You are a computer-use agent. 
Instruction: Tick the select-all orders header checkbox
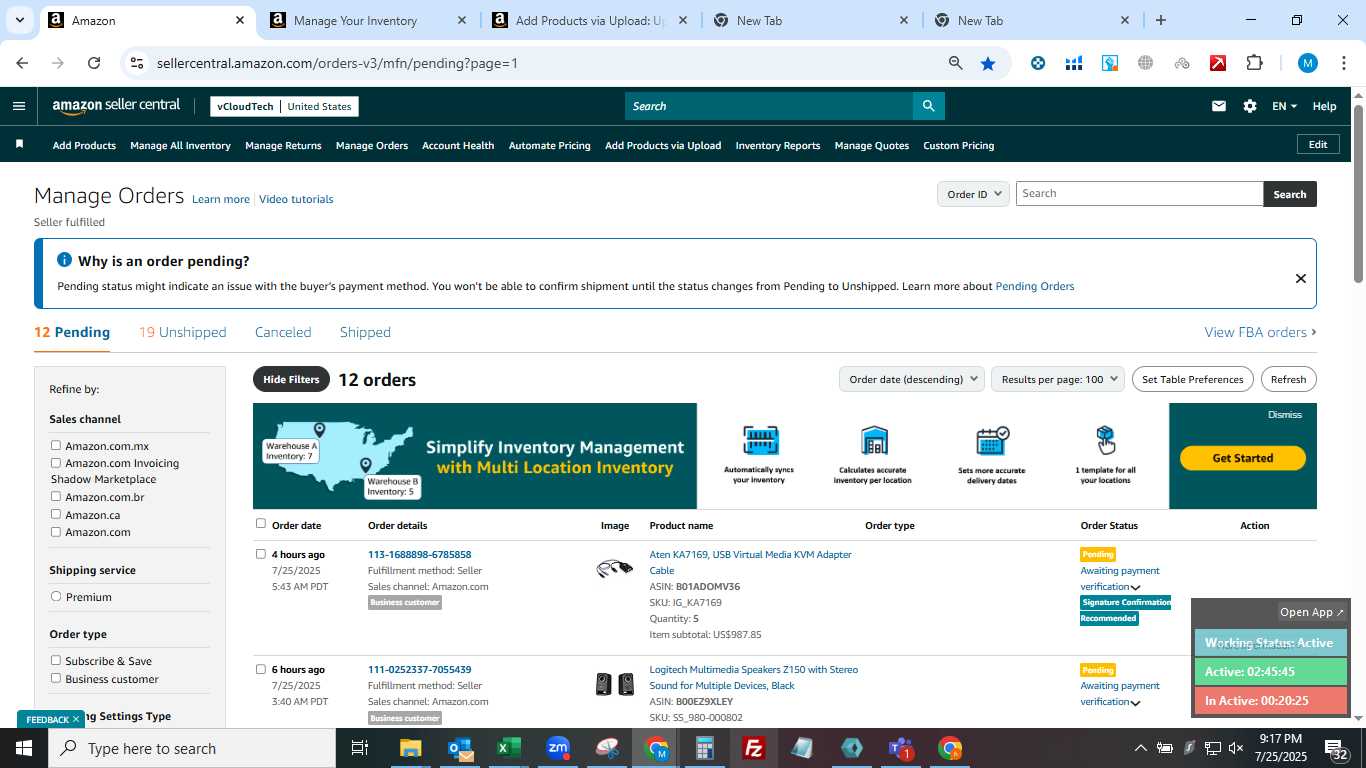pos(261,523)
